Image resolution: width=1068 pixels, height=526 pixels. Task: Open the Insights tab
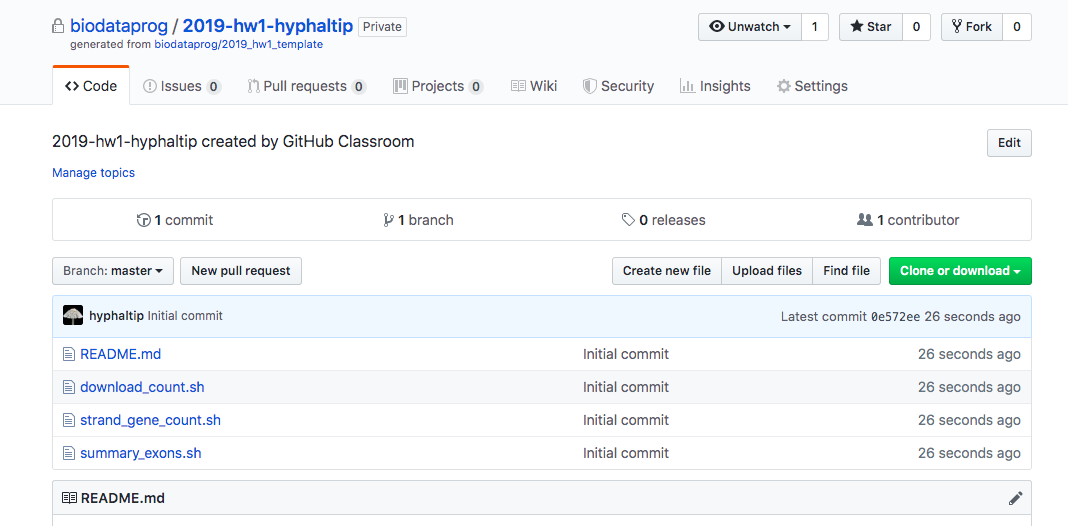(x=715, y=86)
